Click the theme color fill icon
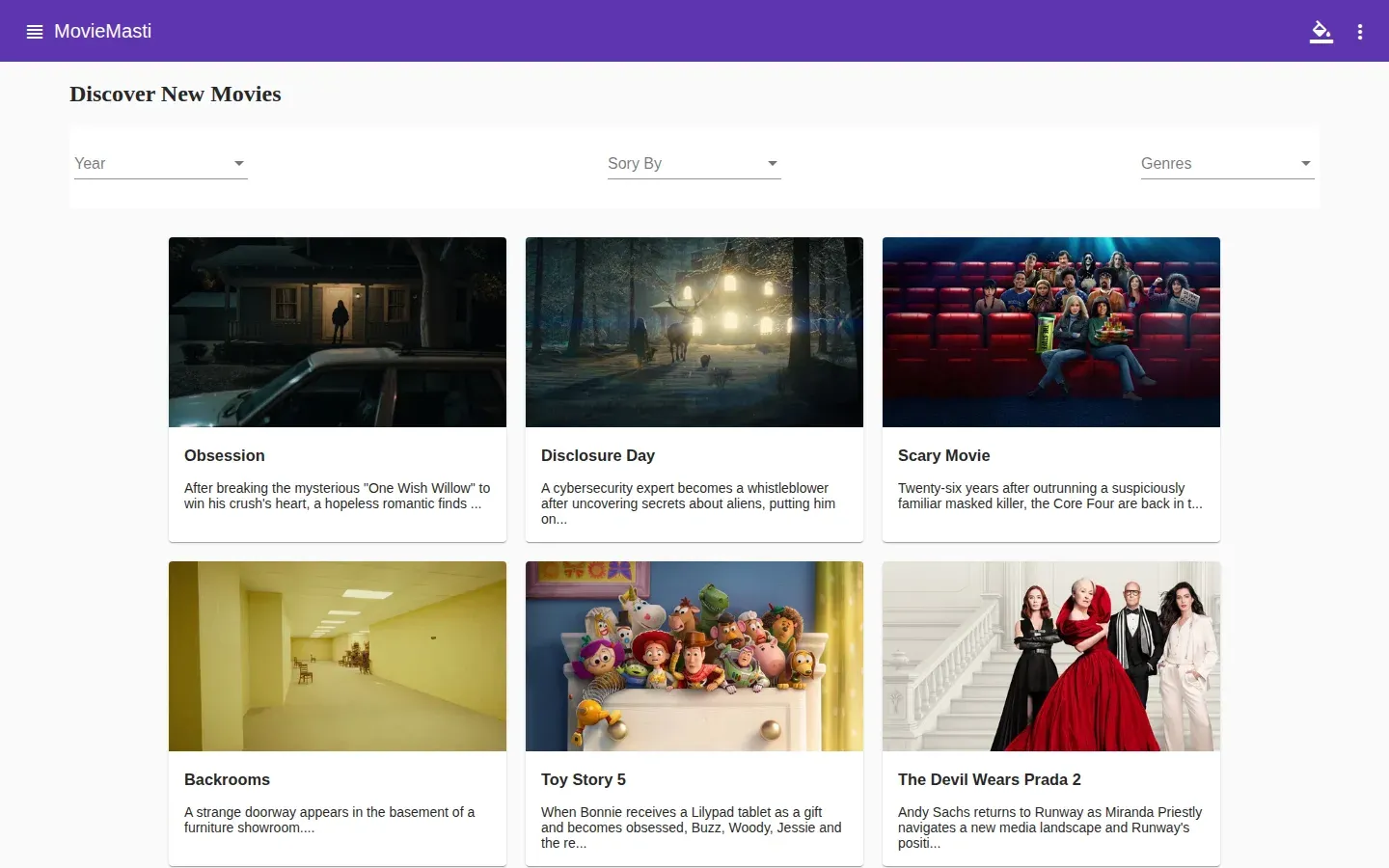 click(1321, 32)
